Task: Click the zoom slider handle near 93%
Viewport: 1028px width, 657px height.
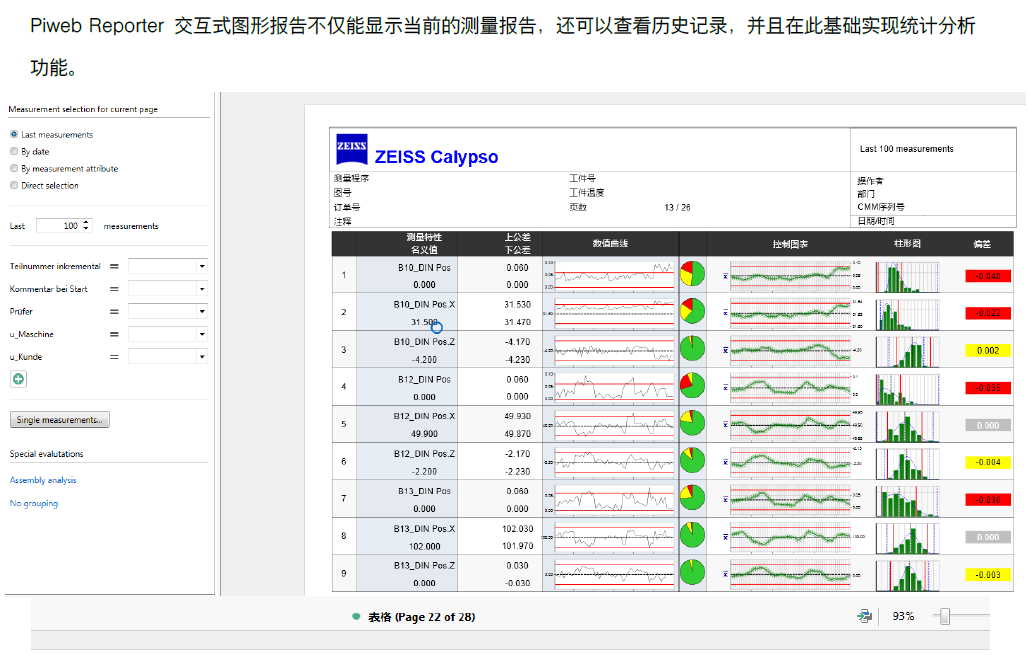Action: (945, 616)
